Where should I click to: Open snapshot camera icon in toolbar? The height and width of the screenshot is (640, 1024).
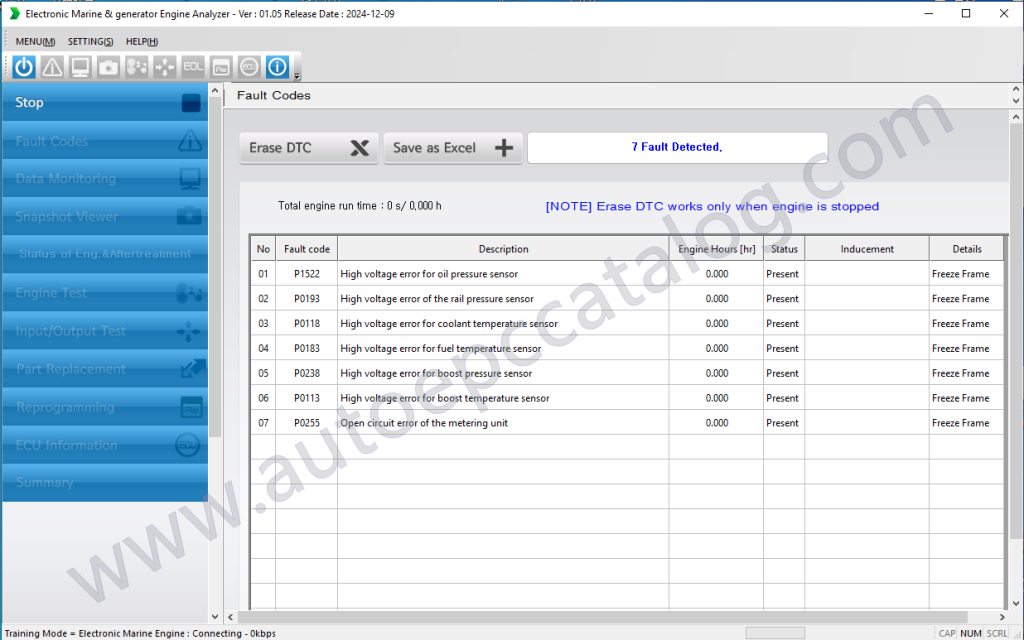pyautogui.click(x=108, y=67)
